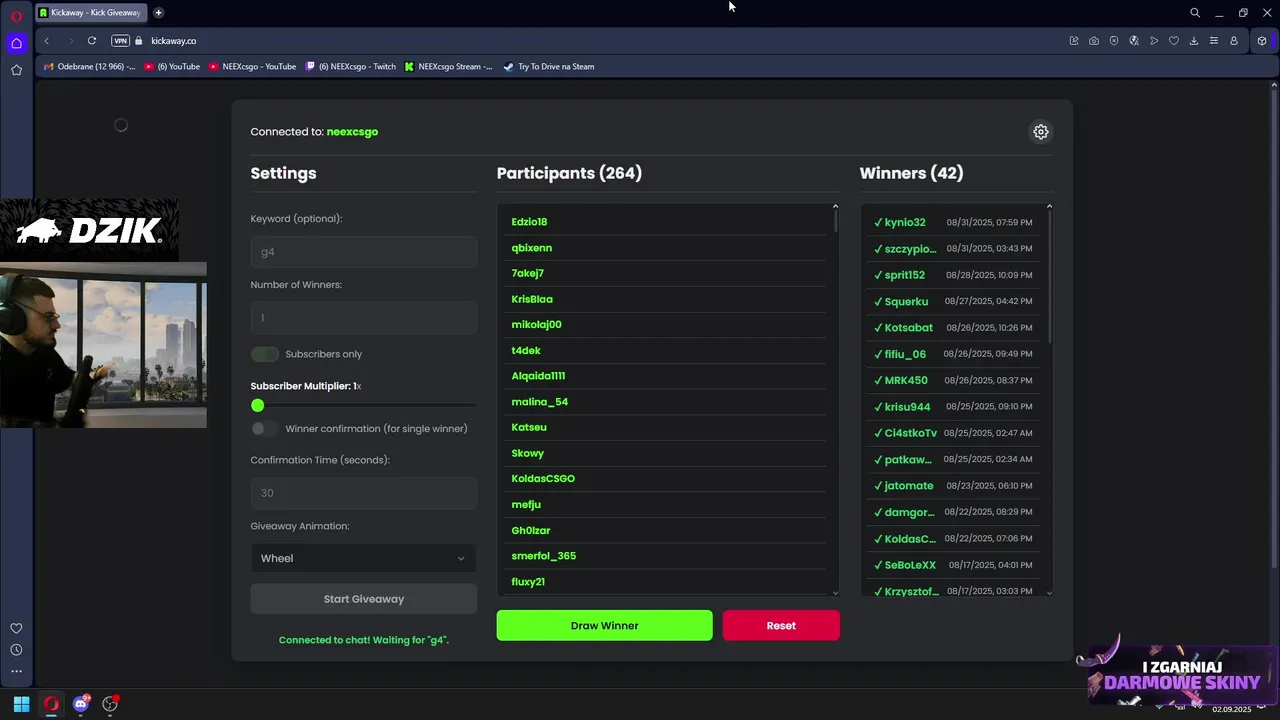Open the Odebrane Gmail bookmark
This screenshot has height=720, width=1280.
(90, 67)
